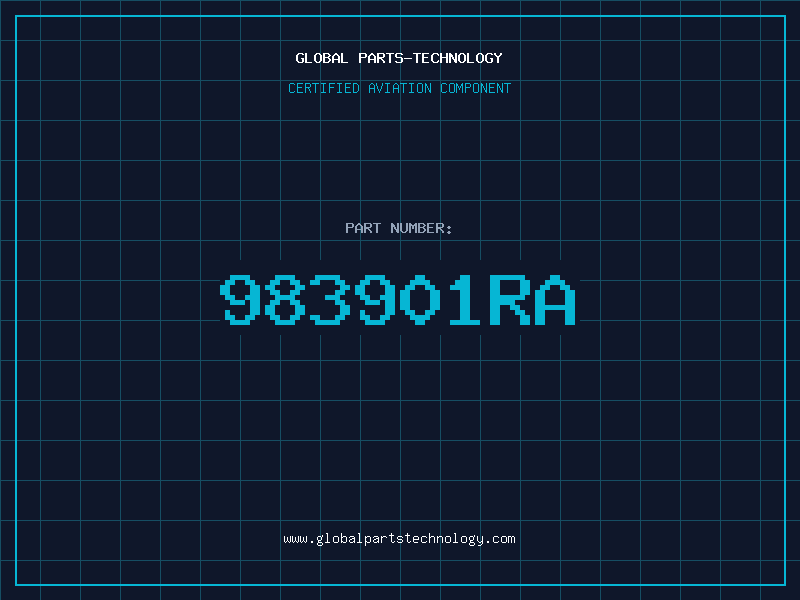Click the digit 0 in the part number
The height and width of the screenshot is (600, 800).
coord(420,299)
